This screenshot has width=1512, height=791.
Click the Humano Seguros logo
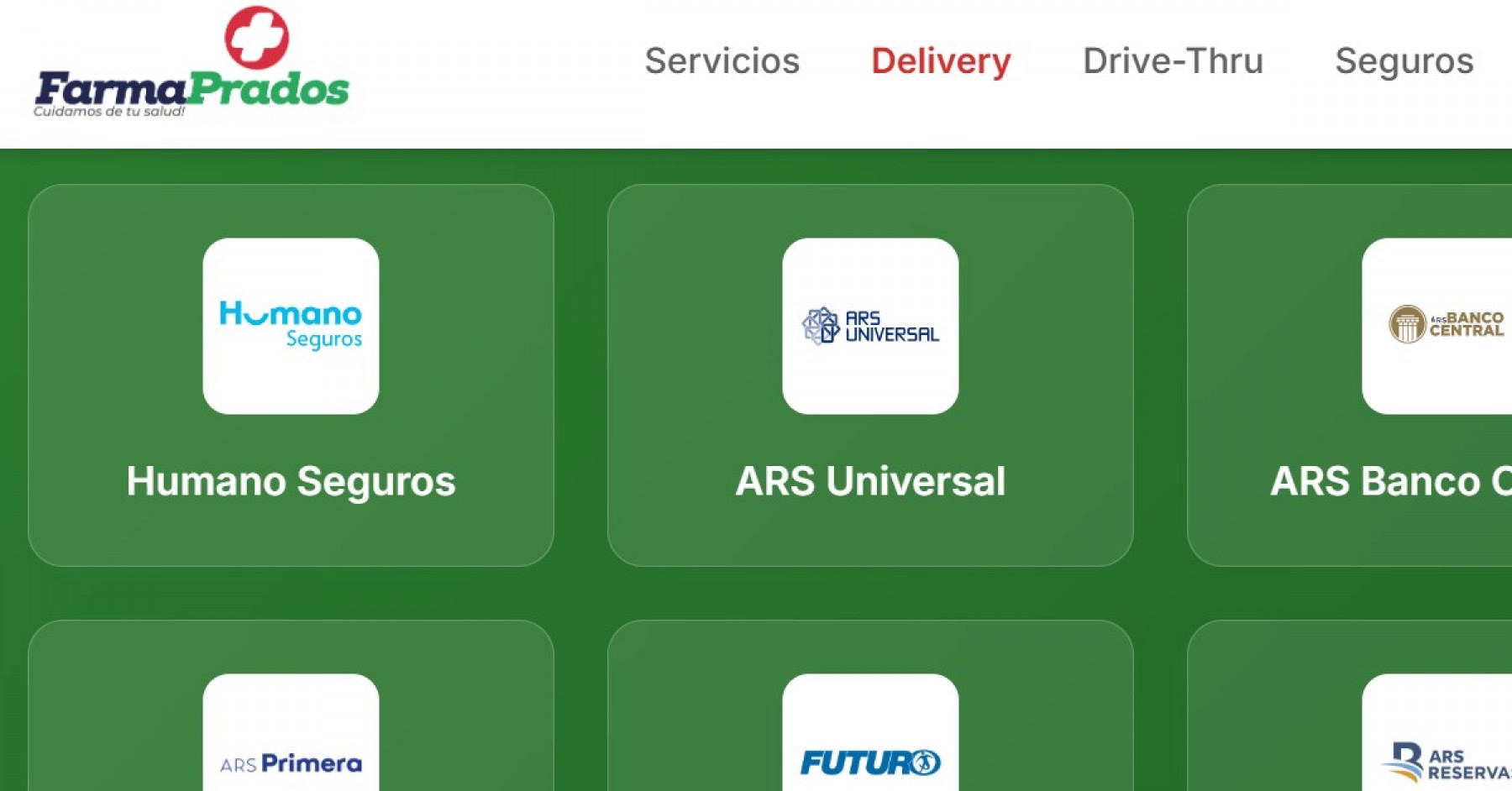point(291,326)
